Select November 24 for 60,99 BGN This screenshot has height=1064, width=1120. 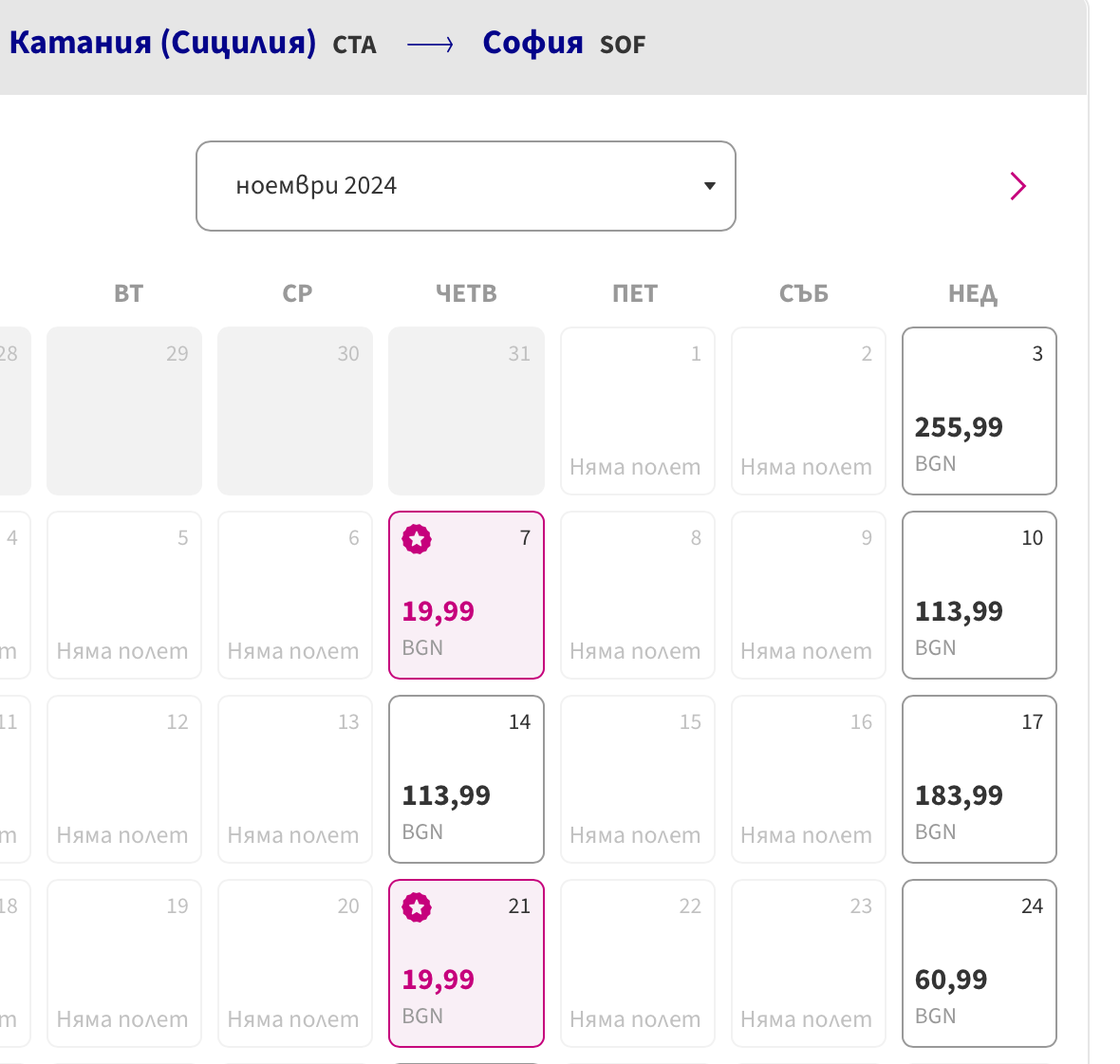coord(979,963)
